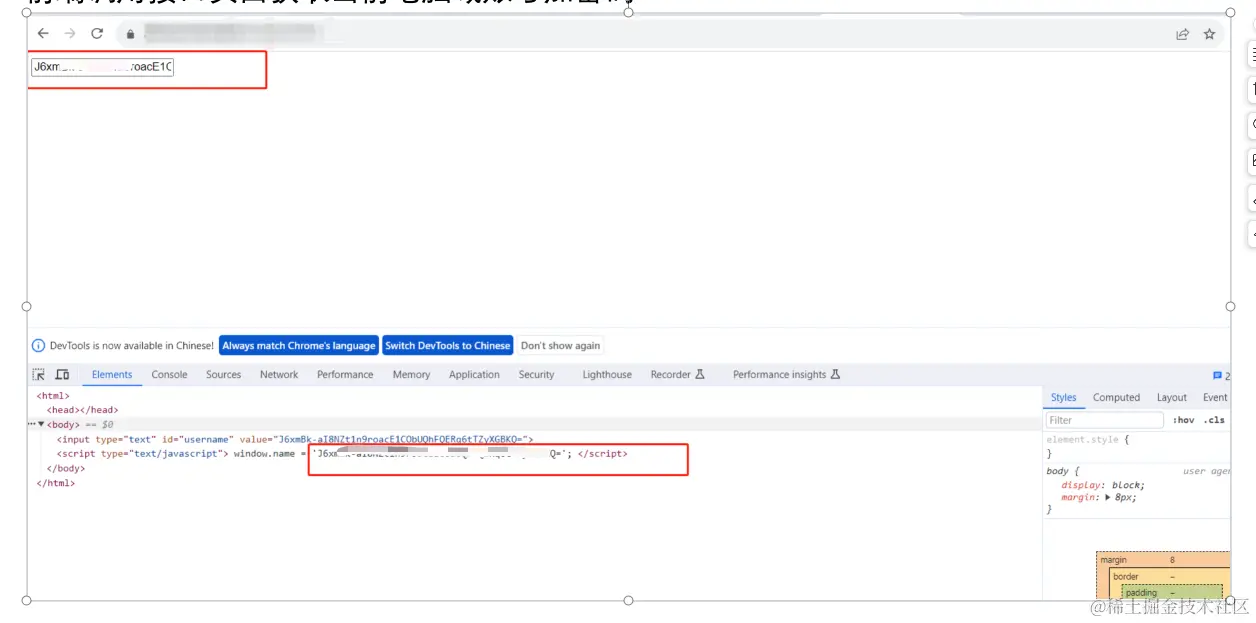Image resolution: width=1256 pixels, height=623 pixels.
Task: Open the Recorder tab
Action: [678, 375]
